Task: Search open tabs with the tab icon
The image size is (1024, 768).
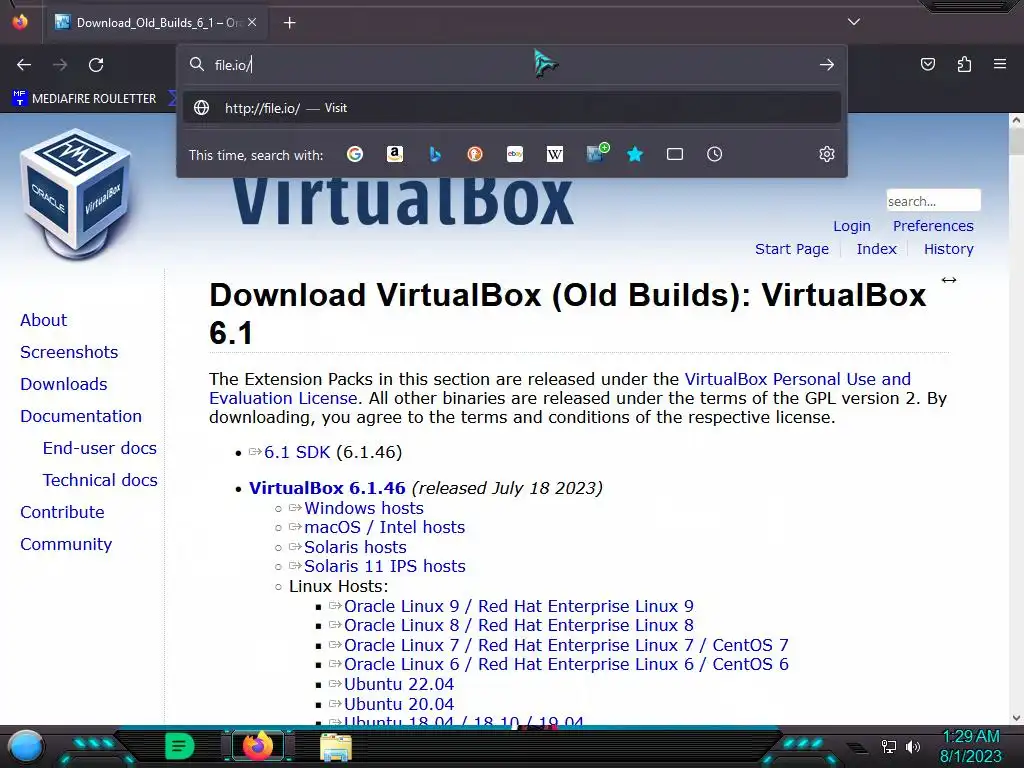Action: point(675,154)
